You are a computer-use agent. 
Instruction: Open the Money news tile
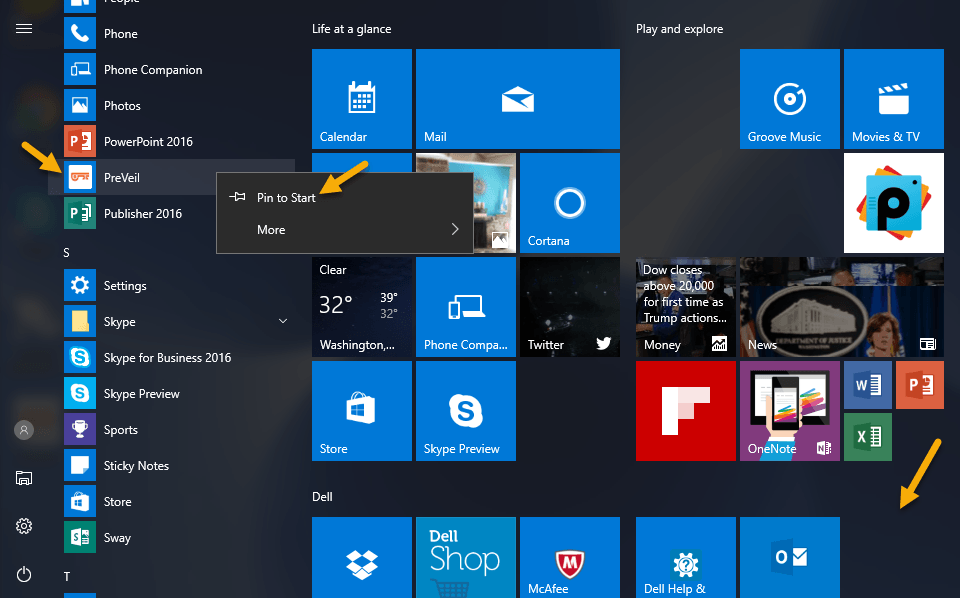tap(685, 307)
